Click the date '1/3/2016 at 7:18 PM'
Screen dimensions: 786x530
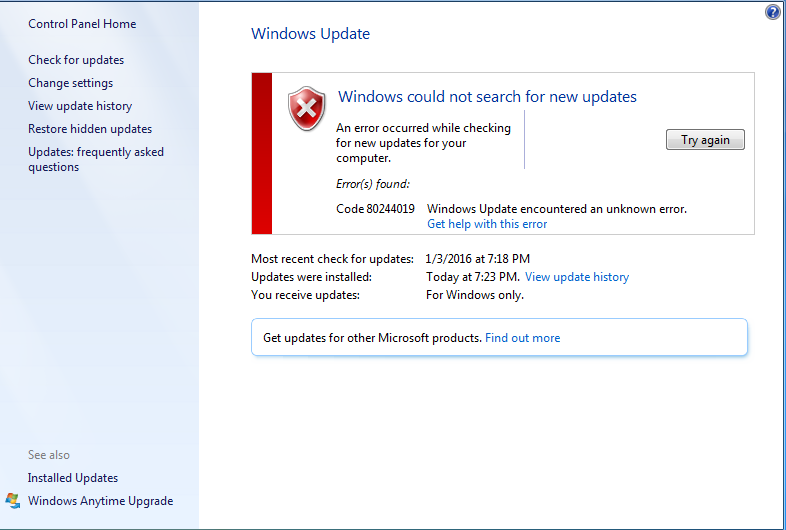click(x=477, y=259)
